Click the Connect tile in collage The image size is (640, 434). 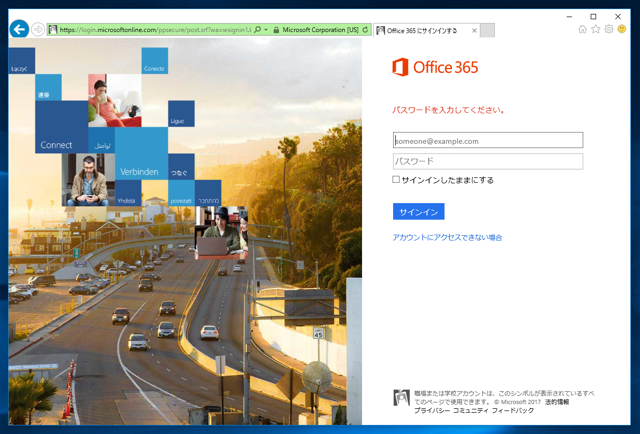(x=62, y=127)
